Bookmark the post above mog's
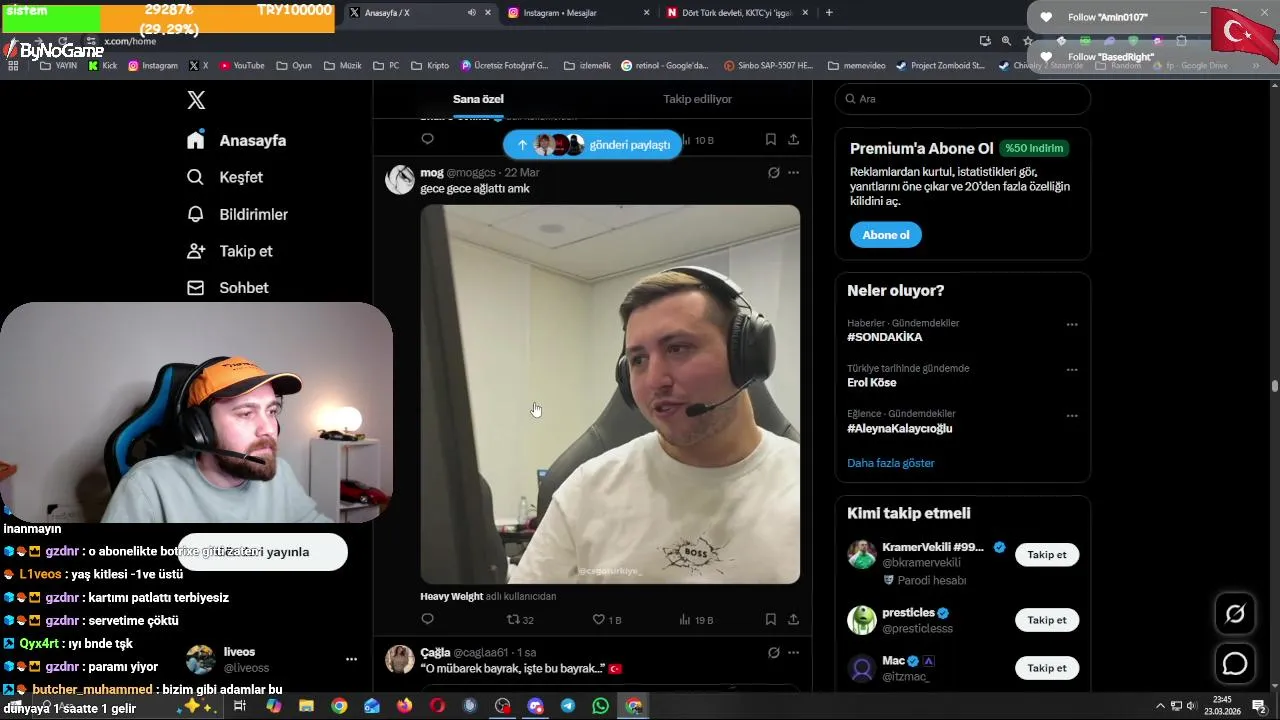Screen dimensions: 1280x720 coord(770,140)
